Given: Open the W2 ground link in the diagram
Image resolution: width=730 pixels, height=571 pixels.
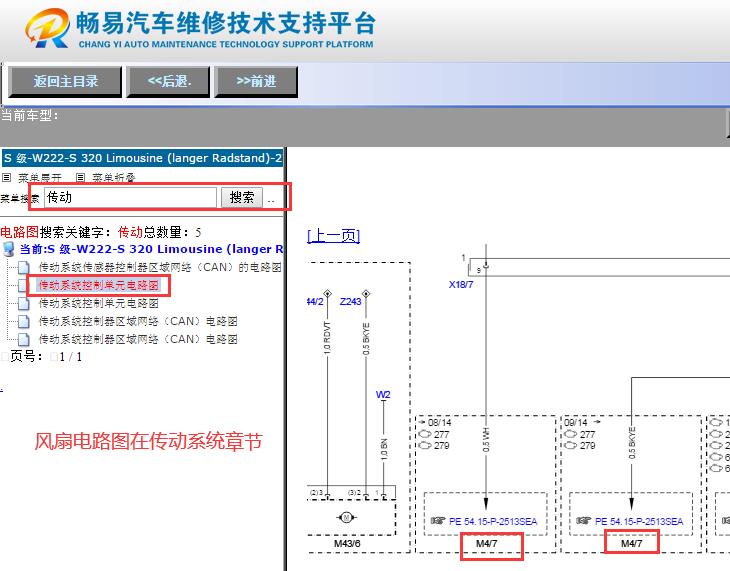Looking at the screenshot, I should (x=383, y=394).
